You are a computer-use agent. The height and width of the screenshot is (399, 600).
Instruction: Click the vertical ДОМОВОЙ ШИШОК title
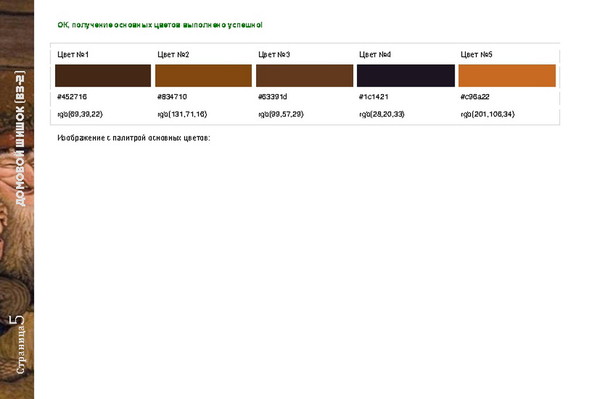20,138
